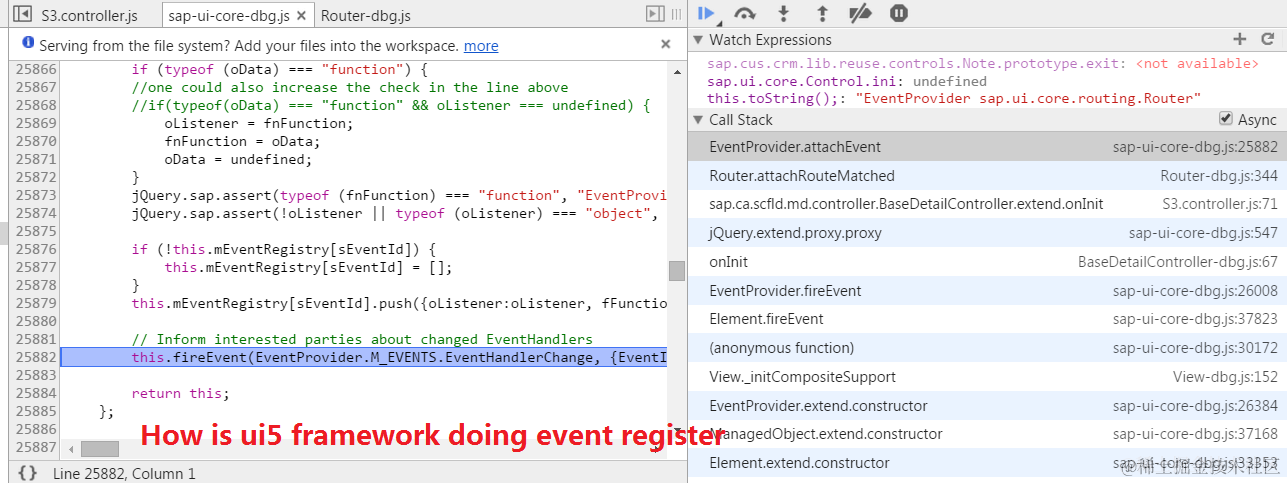Select the onInit call stack frame
The image size is (1287, 483).
coord(987,262)
